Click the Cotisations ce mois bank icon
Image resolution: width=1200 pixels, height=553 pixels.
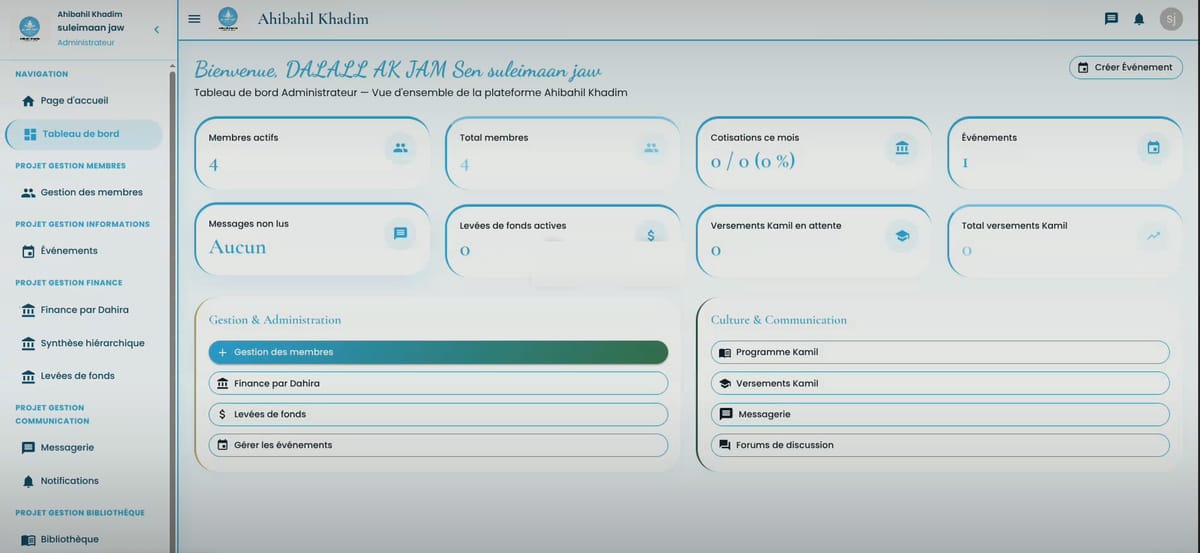pos(903,148)
